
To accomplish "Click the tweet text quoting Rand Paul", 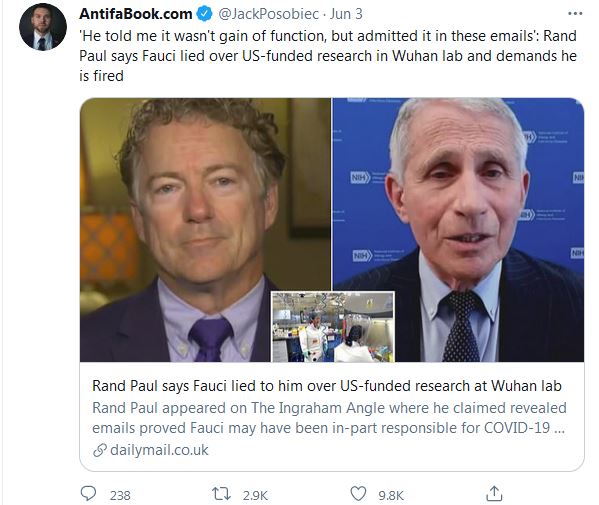I will (x=328, y=56).
